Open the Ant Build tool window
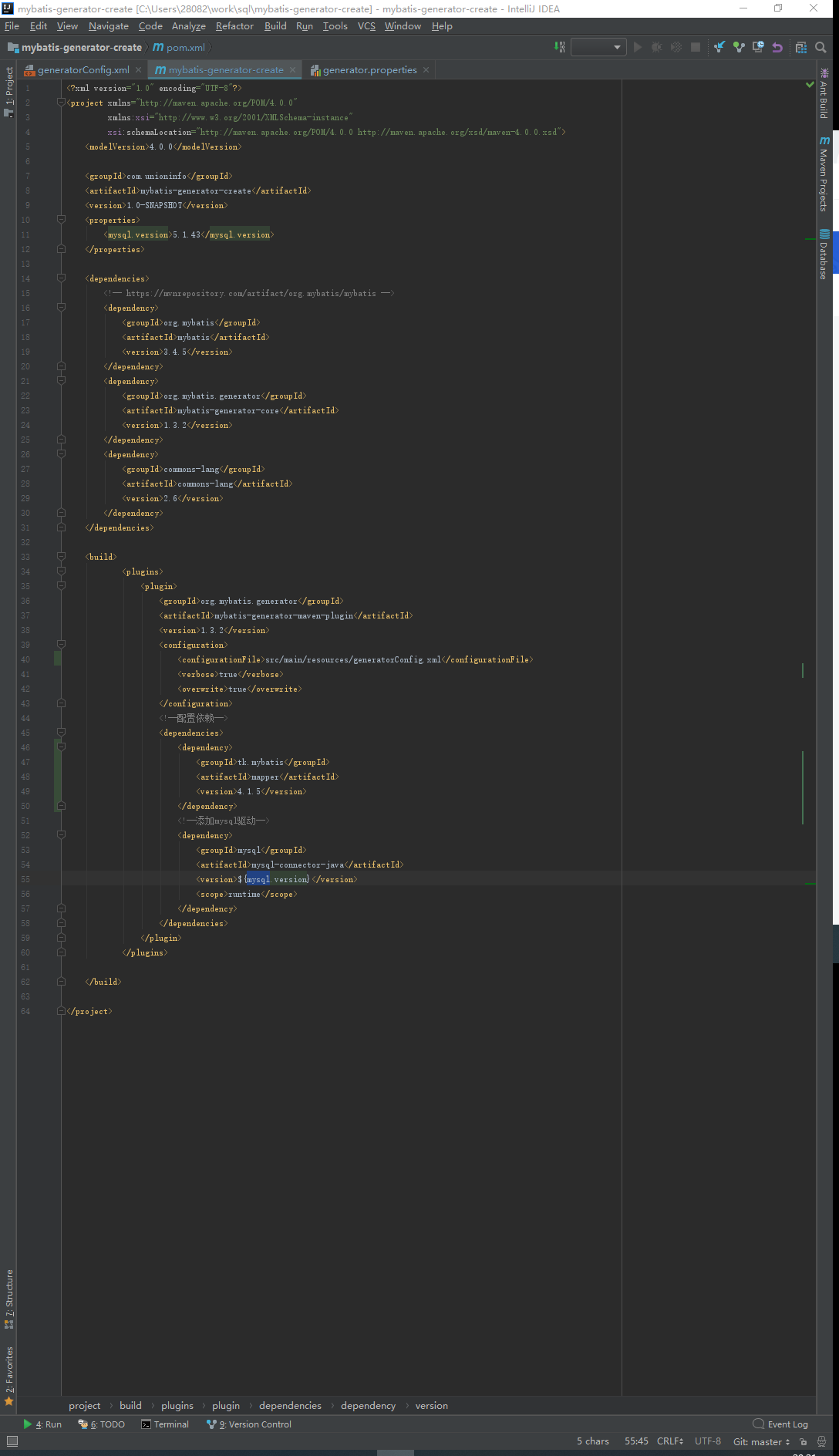This screenshot has height=1456, width=839. 824,93
